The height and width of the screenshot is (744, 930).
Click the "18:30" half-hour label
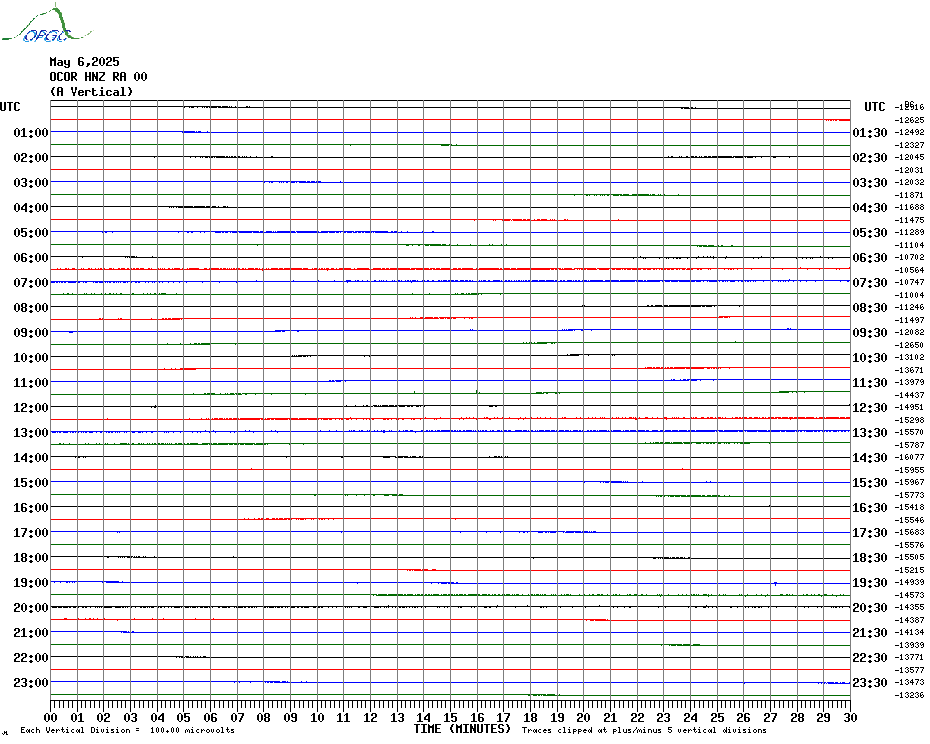click(x=870, y=558)
